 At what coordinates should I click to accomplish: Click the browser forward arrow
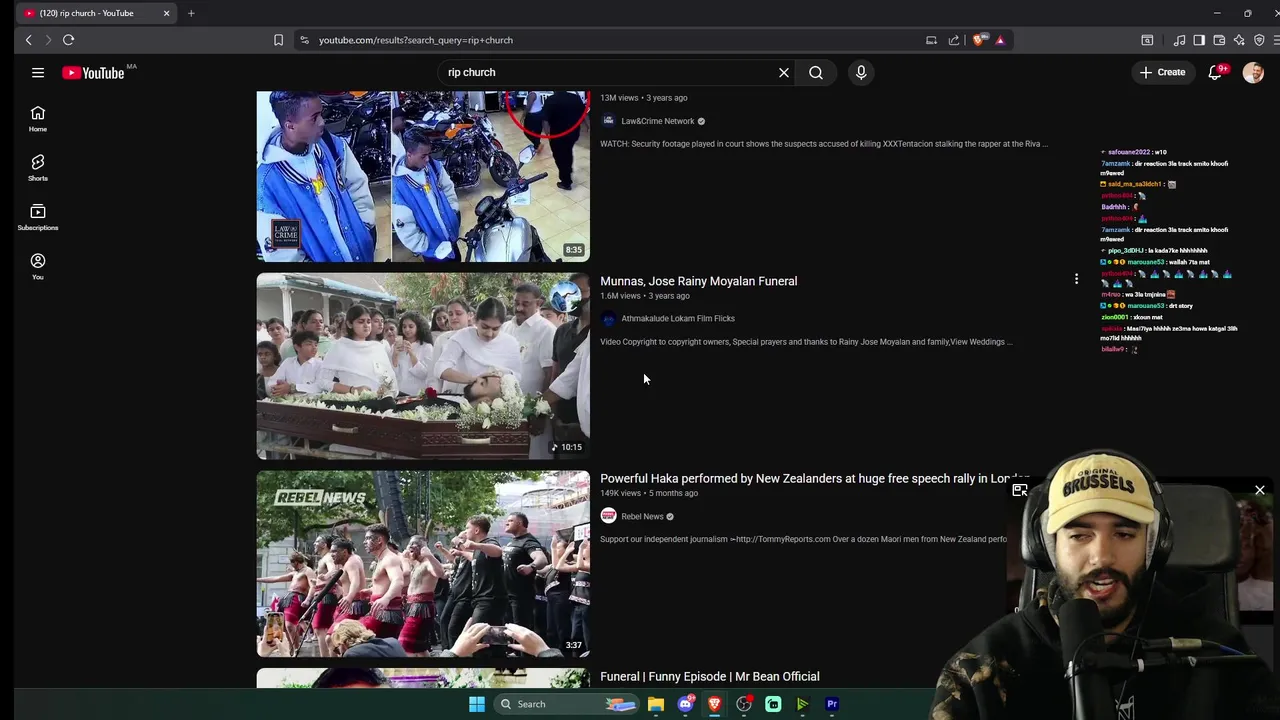[x=48, y=40]
